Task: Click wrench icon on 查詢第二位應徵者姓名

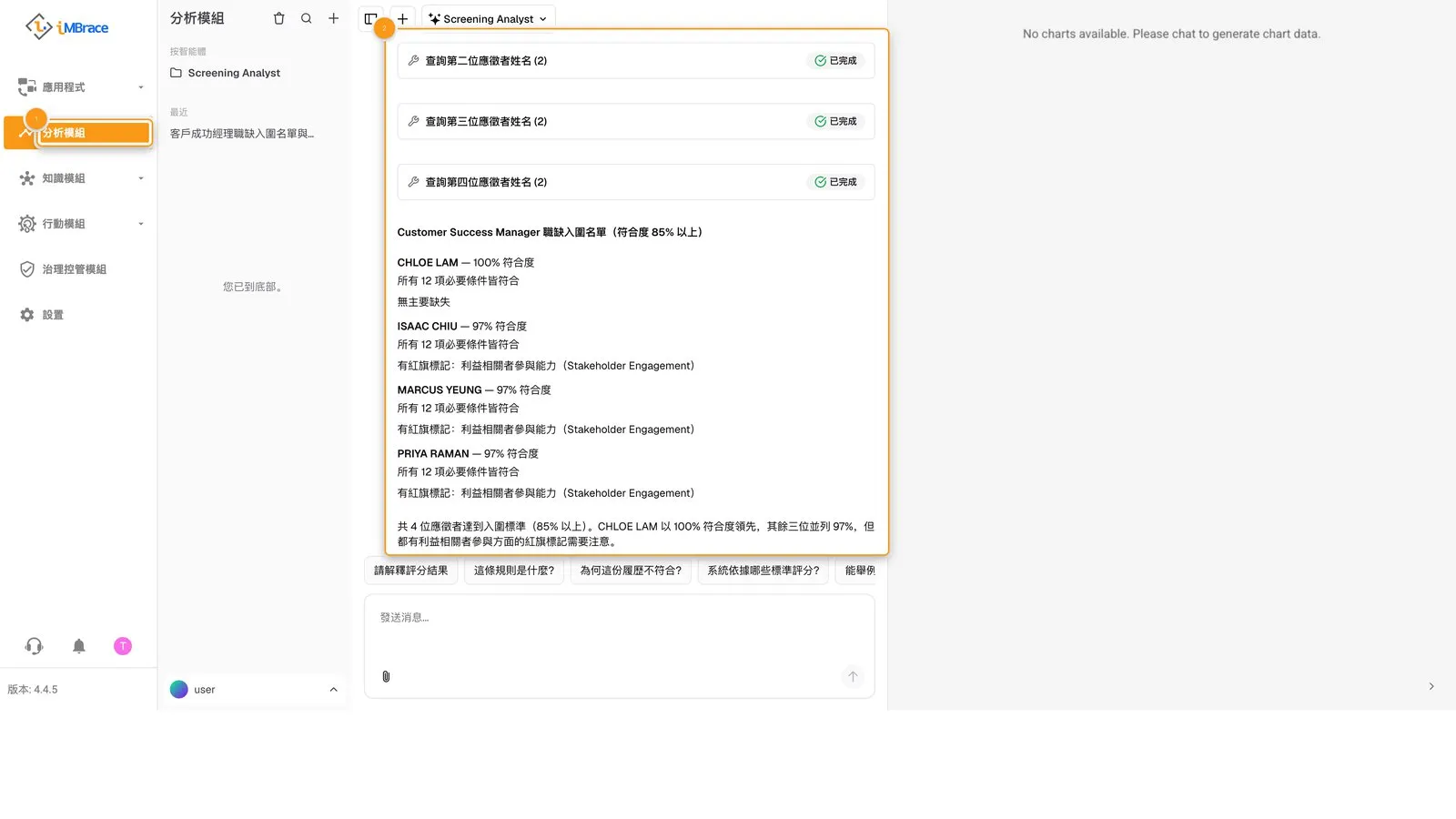Action: click(413, 61)
